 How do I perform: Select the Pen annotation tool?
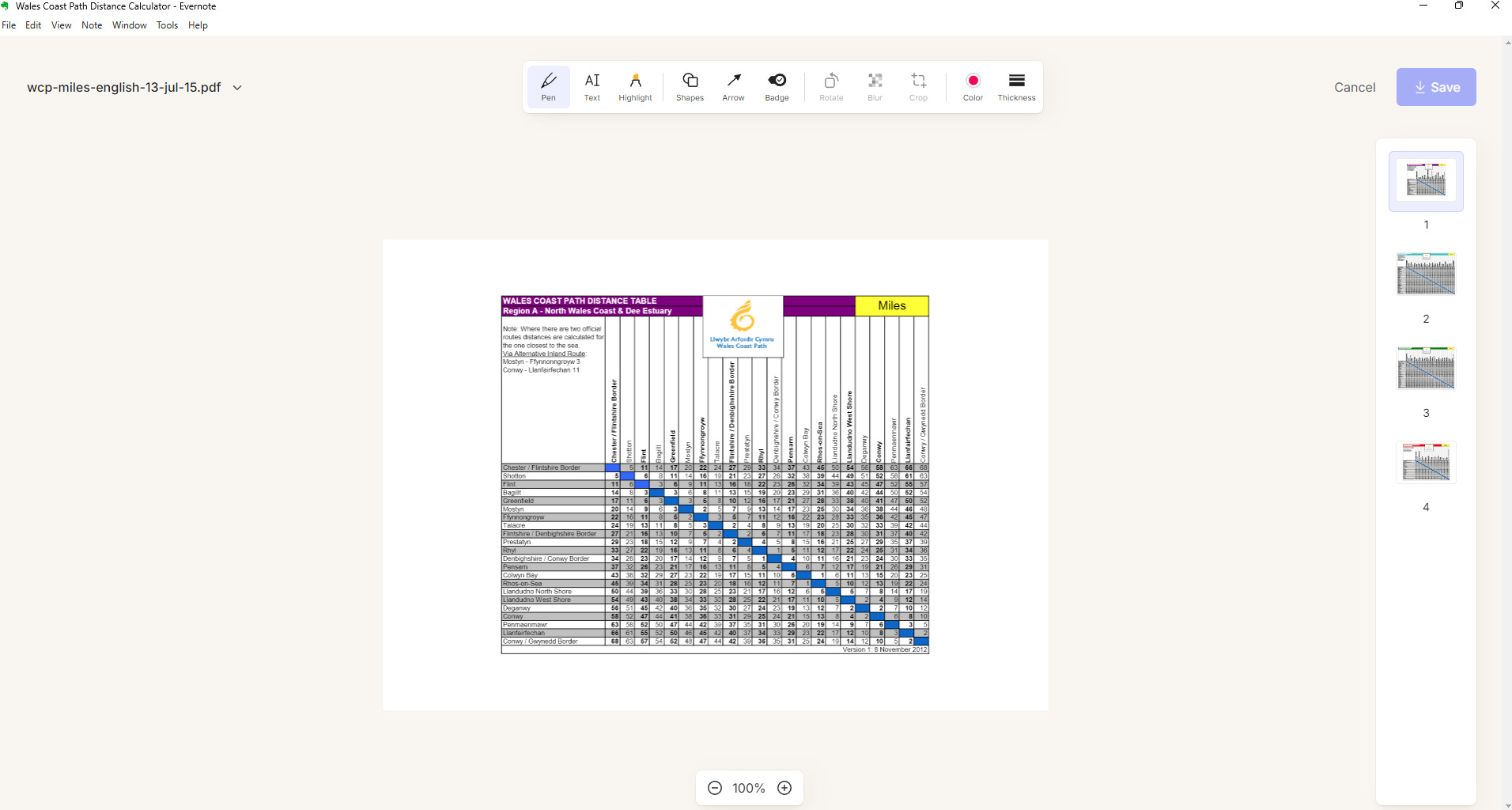(x=548, y=86)
